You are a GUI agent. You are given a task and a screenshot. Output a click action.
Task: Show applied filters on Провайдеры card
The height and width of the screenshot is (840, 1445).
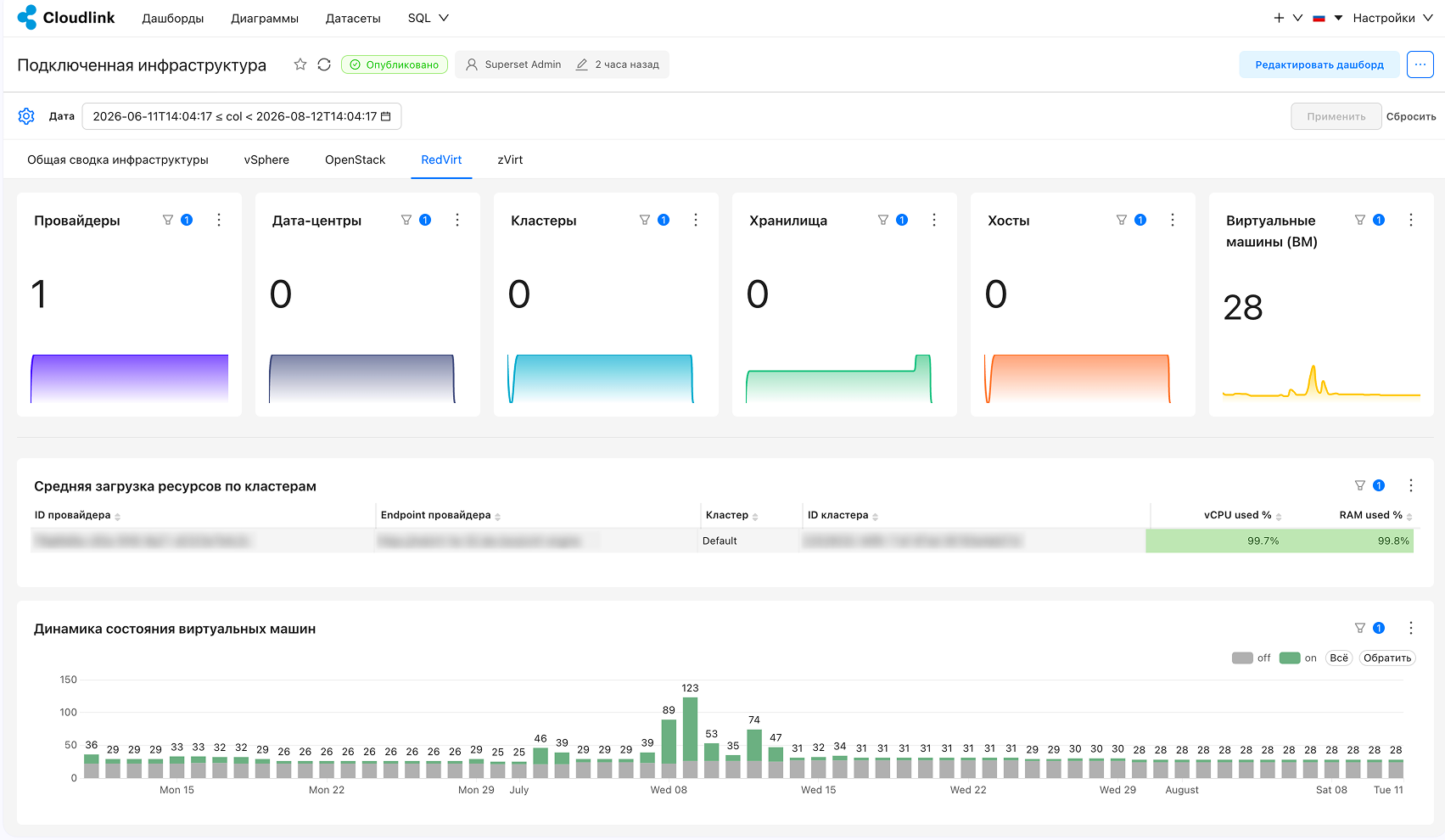(177, 220)
